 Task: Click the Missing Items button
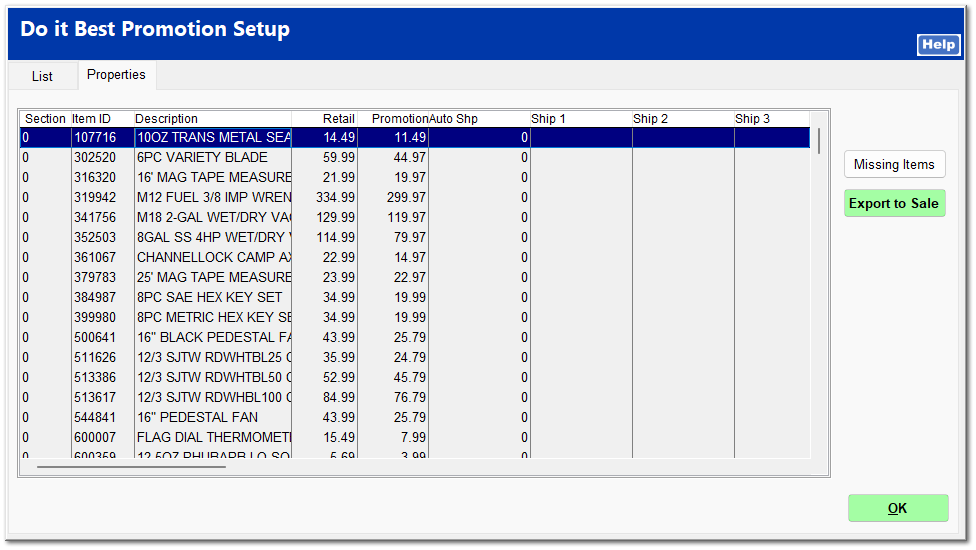pyautogui.click(x=894, y=164)
